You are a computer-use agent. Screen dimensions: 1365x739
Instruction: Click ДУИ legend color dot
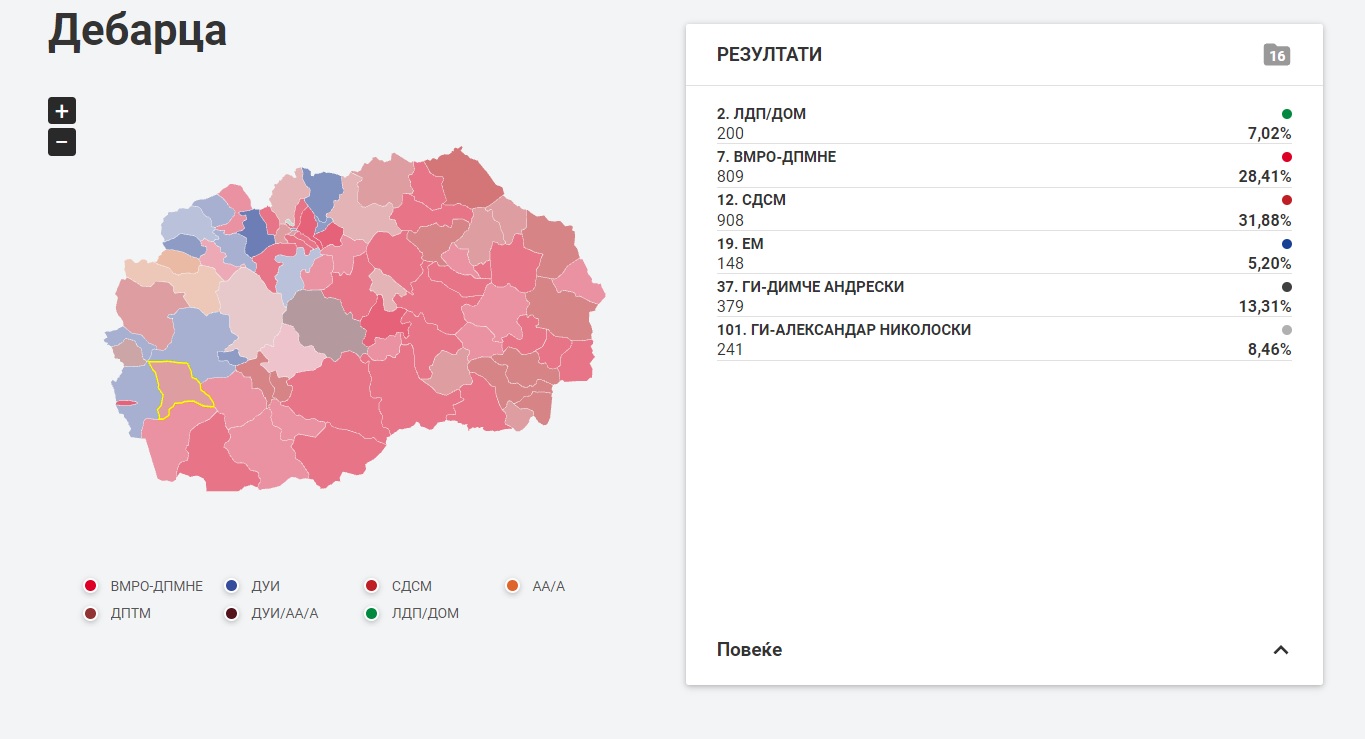(232, 586)
